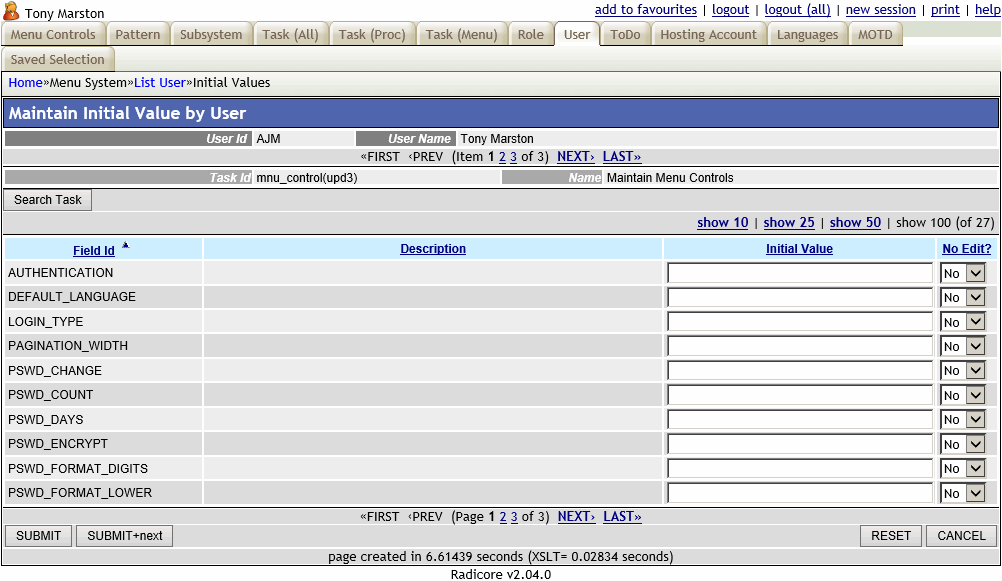Click the Initial Value field for PSWD_DAYS

coord(799,419)
